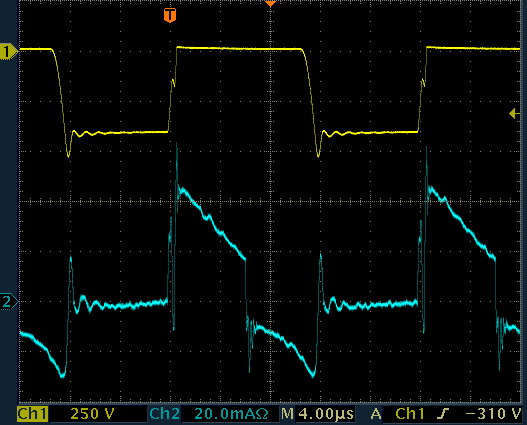Screen dimensions: 527x425
Task: Select the highlighted Ch1 label beside 250 V
Action: [32, 414]
